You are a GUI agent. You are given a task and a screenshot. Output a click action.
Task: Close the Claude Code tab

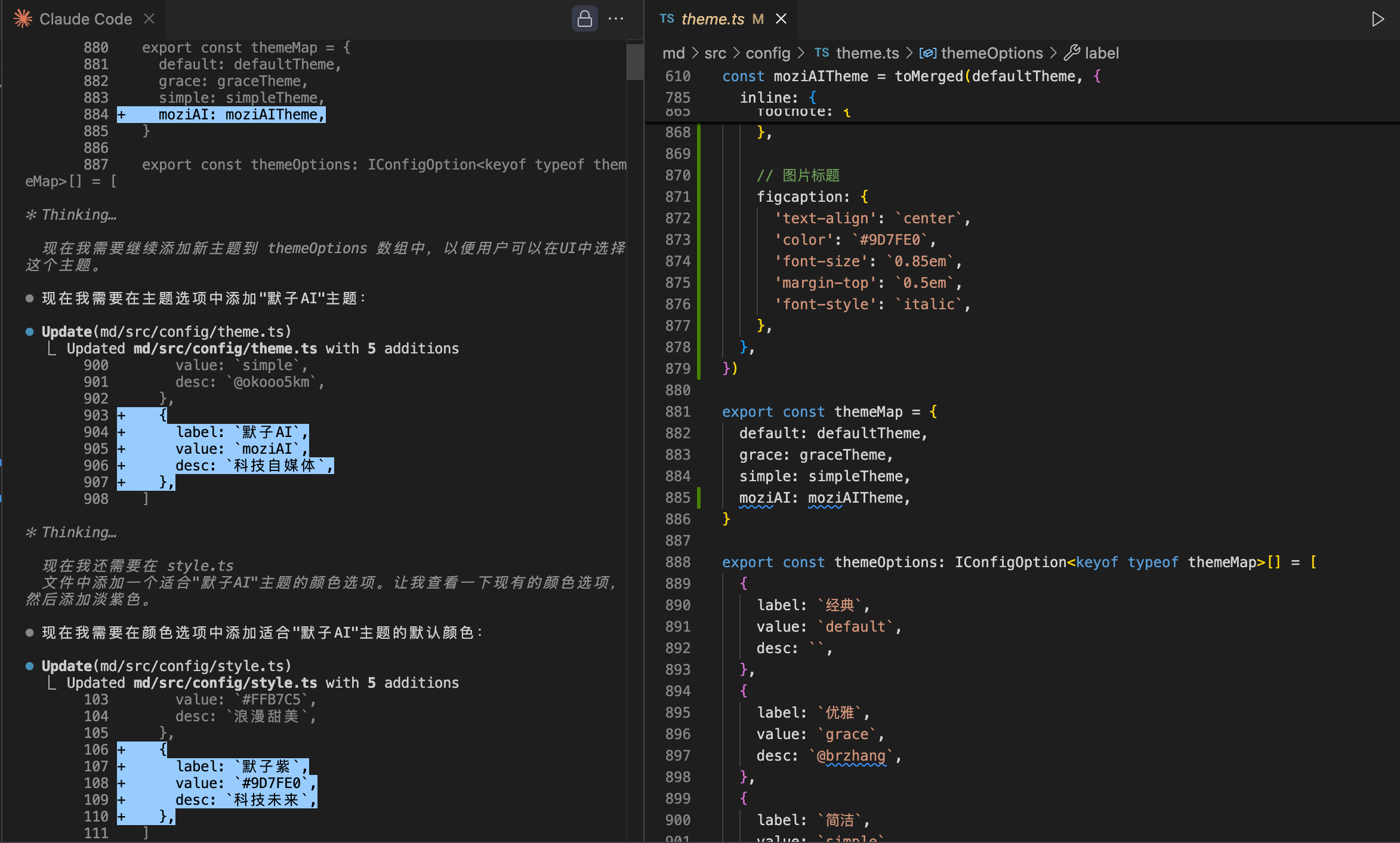pyautogui.click(x=149, y=19)
